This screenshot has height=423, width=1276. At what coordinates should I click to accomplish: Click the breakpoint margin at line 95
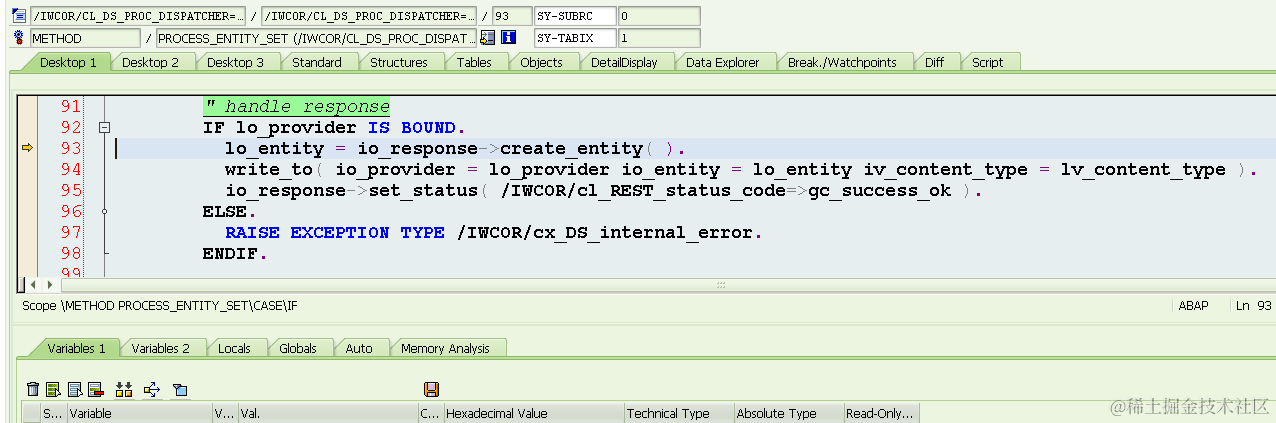(x=28, y=190)
